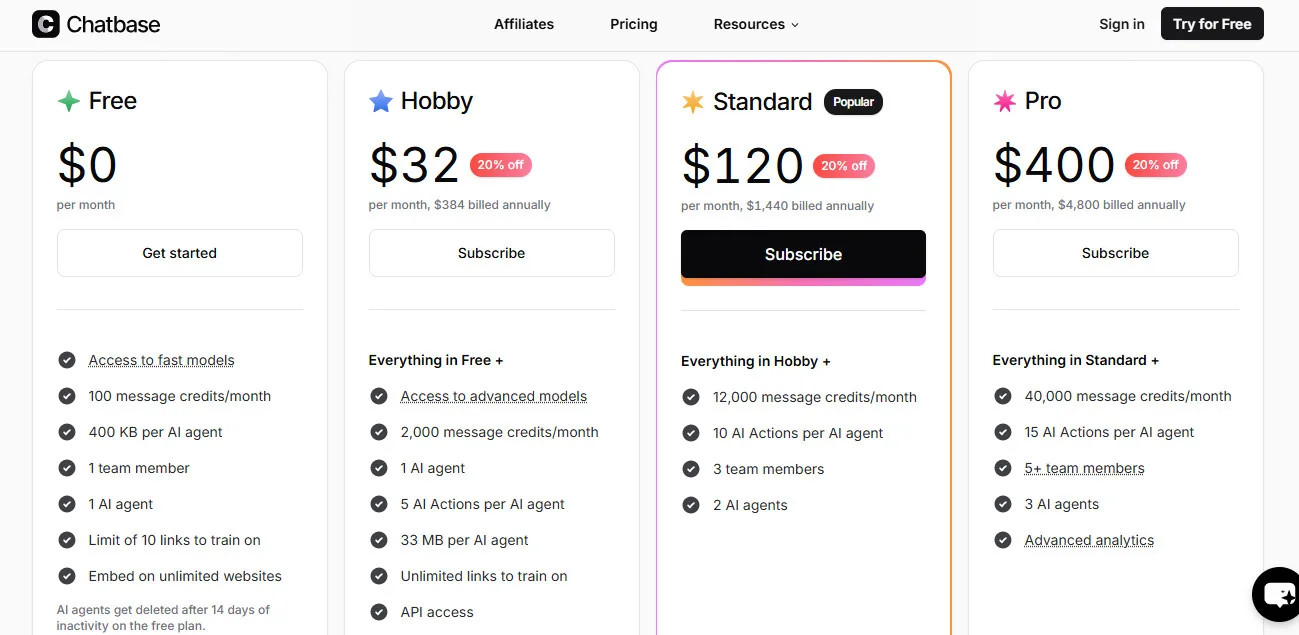Open the chat widget in bottom right corner
This screenshot has height=635, width=1299.
click(x=1277, y=595)
